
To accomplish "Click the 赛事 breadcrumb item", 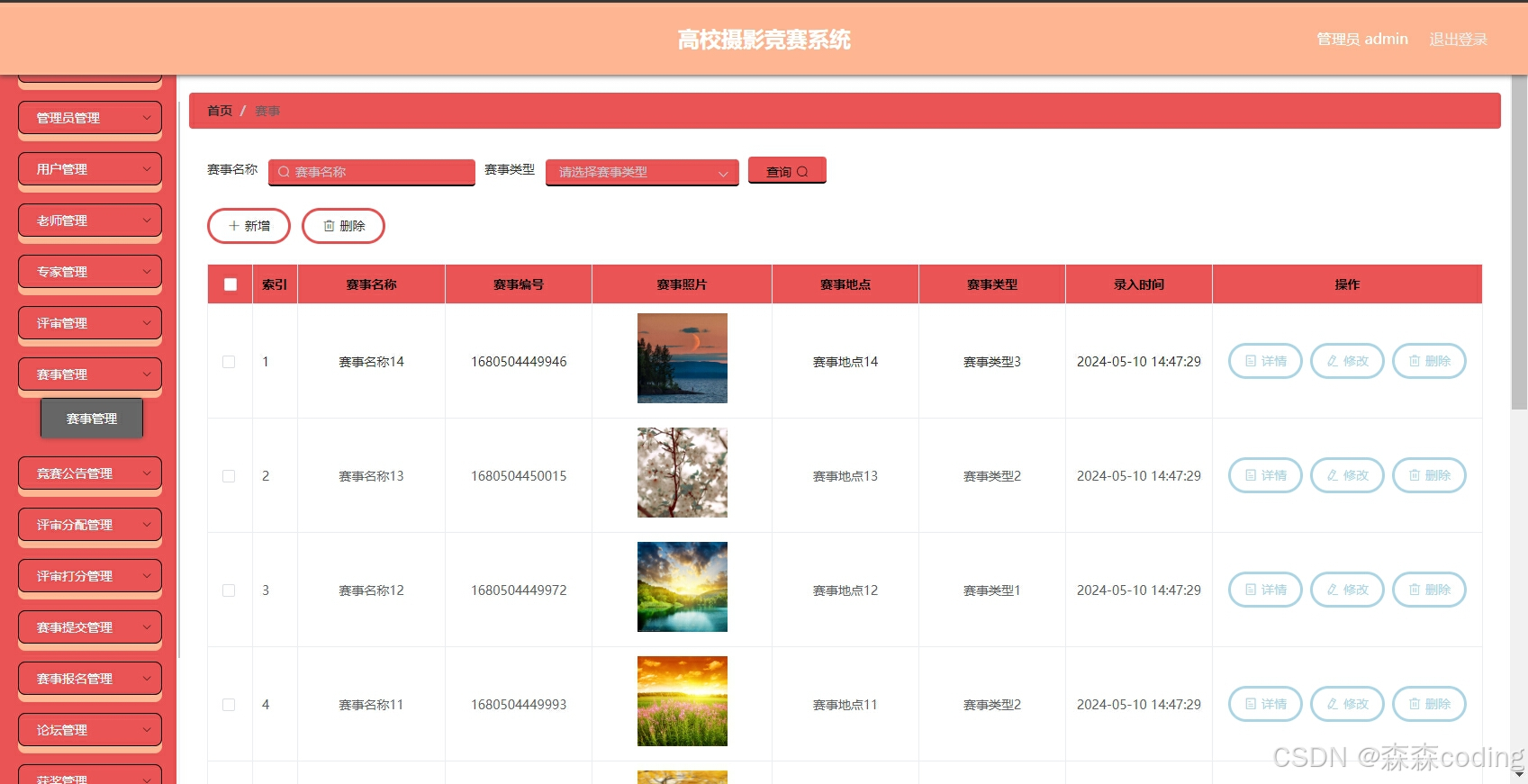I will [267, 111].
